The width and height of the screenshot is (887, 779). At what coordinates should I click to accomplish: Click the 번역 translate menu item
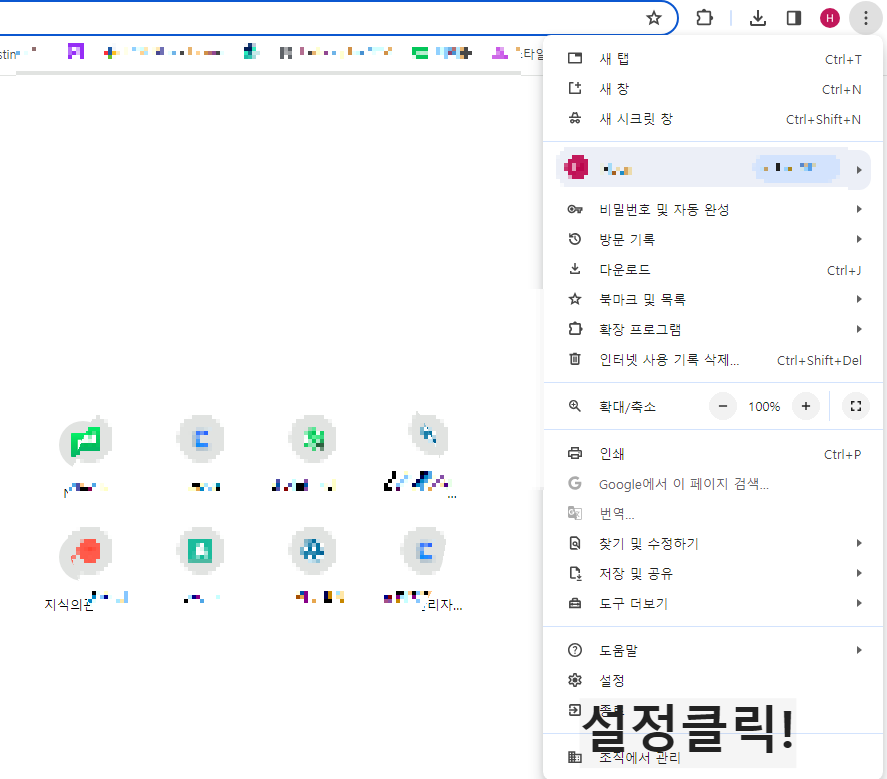[714, 514]
